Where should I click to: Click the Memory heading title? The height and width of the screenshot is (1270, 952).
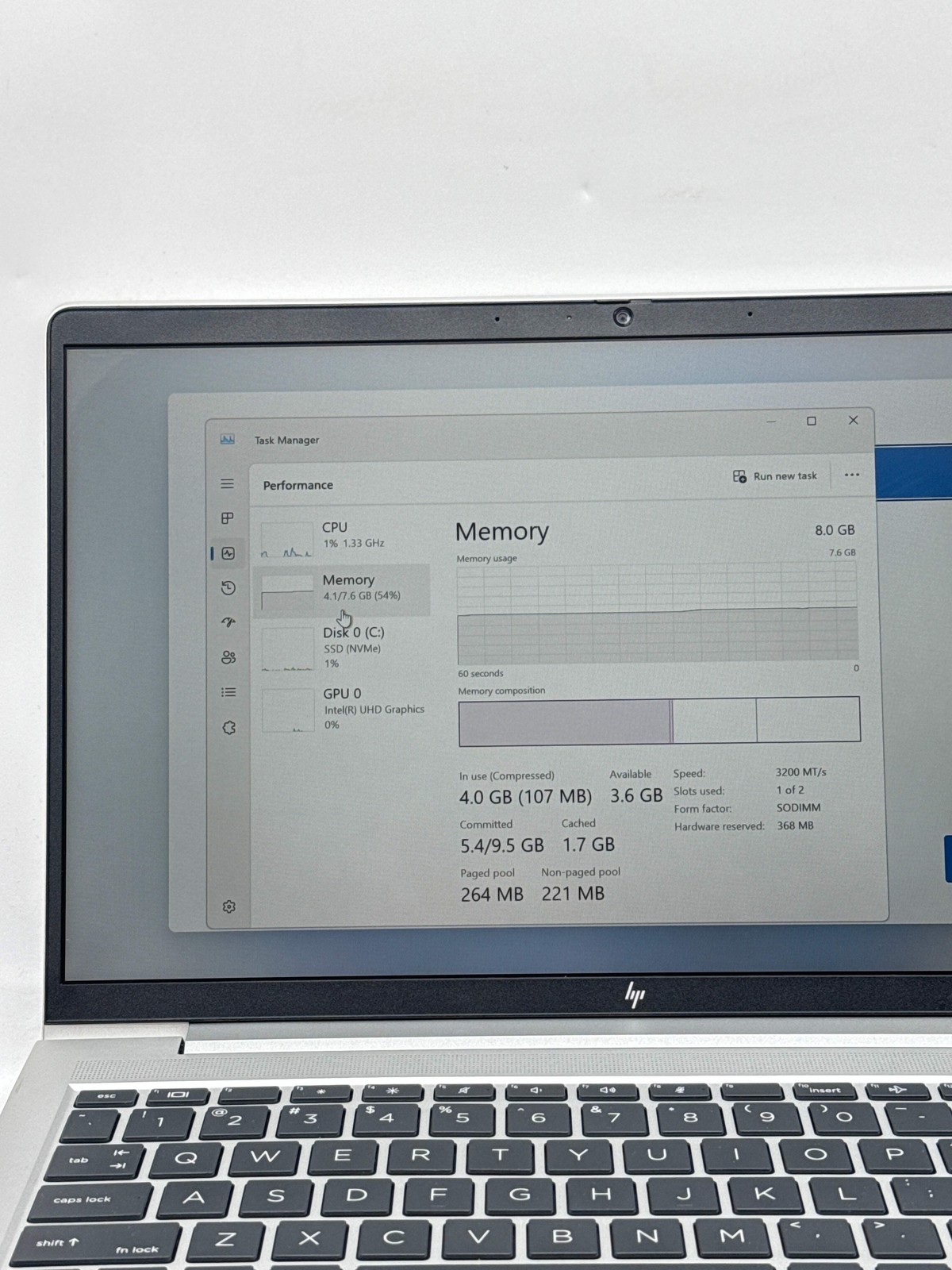502,531
